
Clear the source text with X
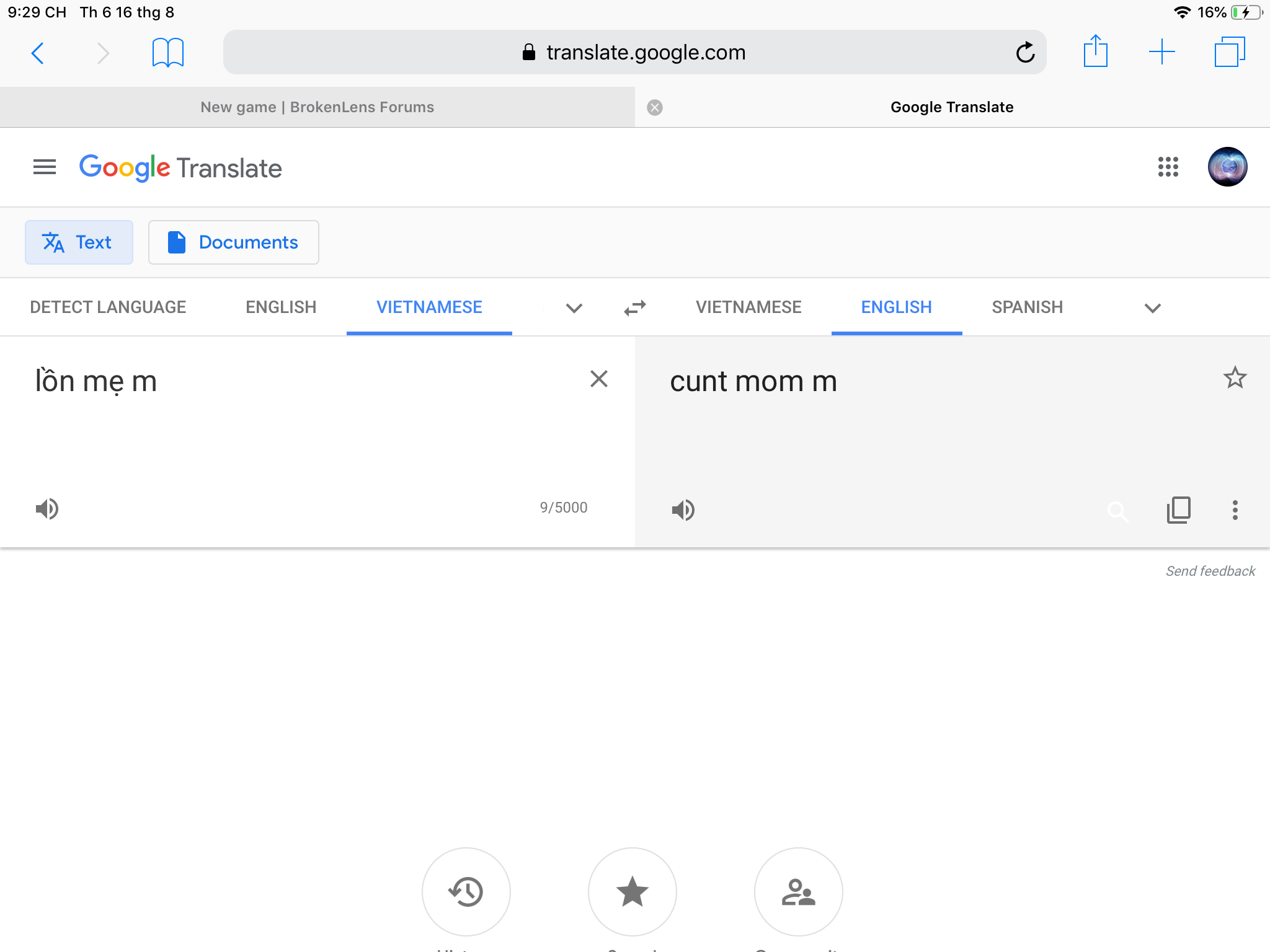(599, 379)
